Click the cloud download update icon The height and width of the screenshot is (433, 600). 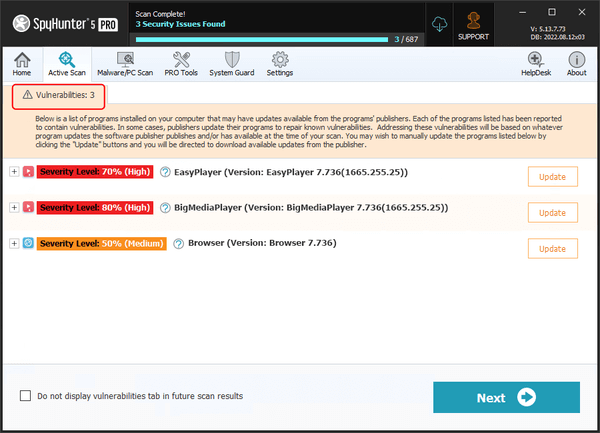coord(439,24)
